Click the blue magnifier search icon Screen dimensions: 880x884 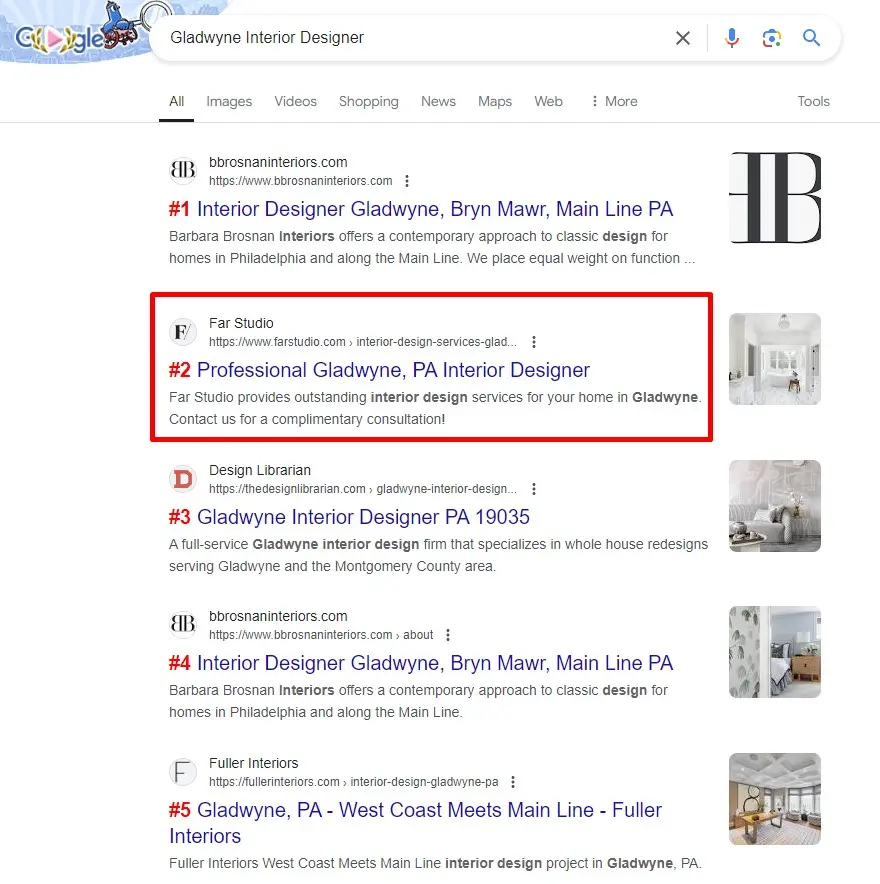pos(811,38)
